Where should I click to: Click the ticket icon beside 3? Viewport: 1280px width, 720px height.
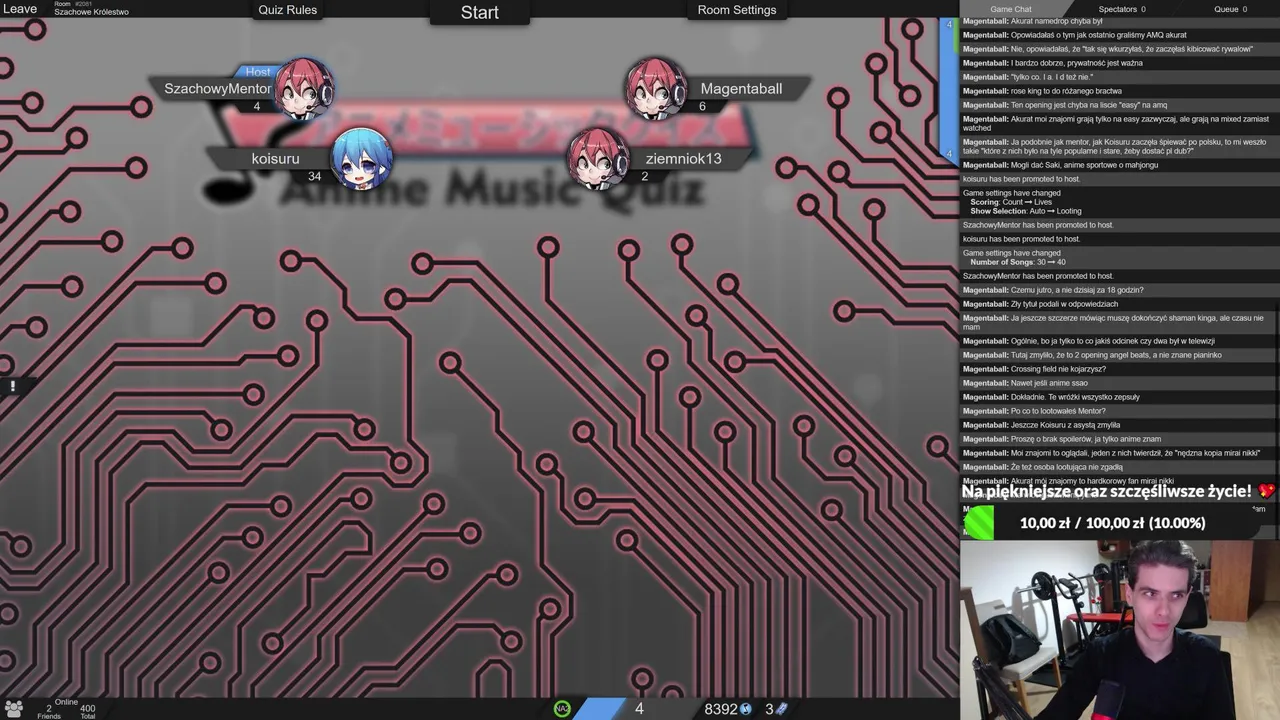782,709
